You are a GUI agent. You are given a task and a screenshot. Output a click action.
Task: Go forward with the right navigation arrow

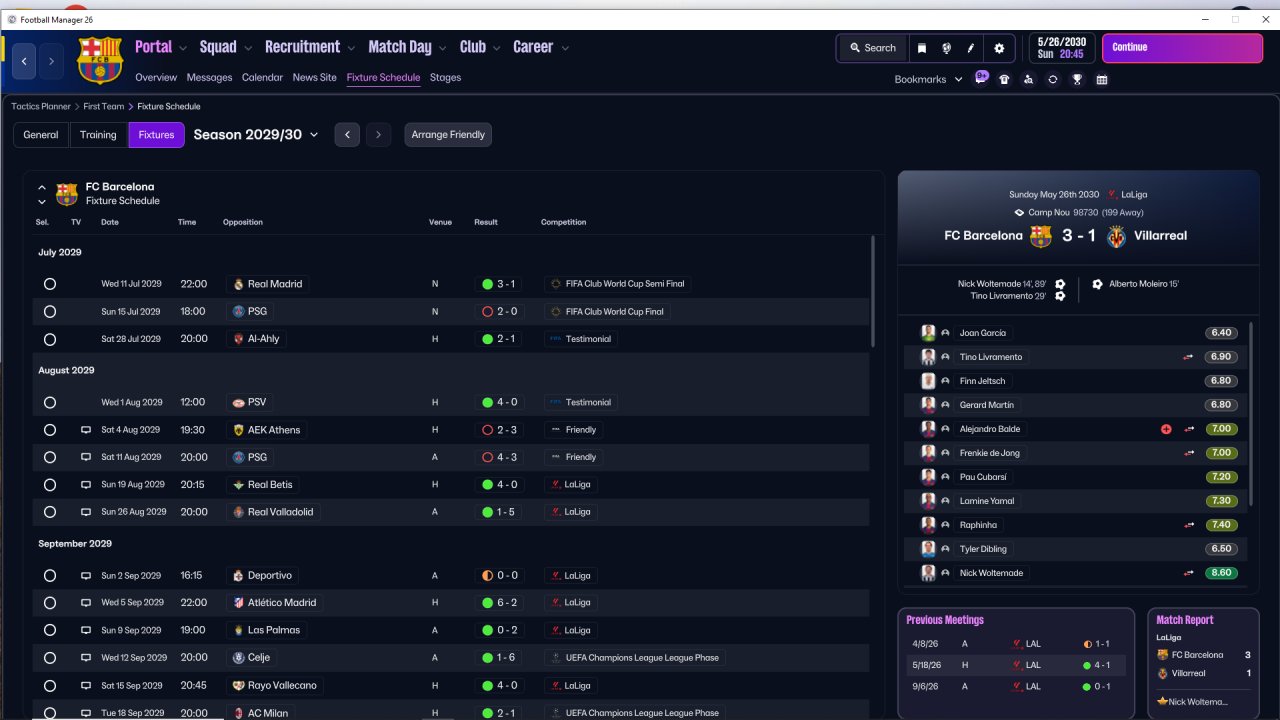coord(51,61)
